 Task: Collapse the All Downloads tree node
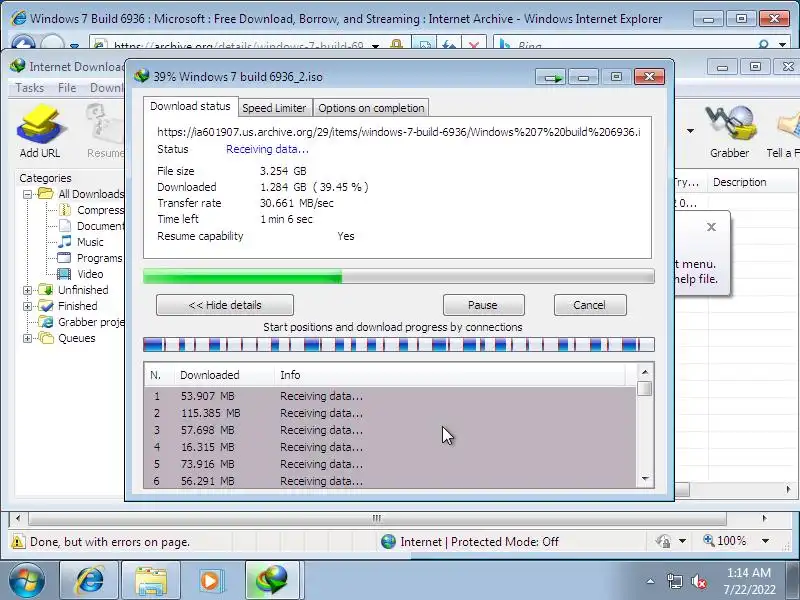point(28,194)
